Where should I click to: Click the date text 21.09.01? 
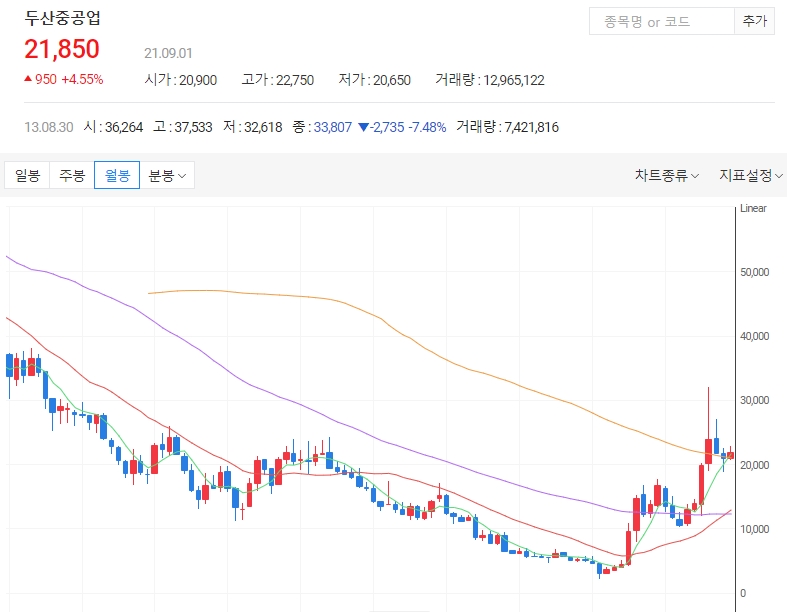coord(168,53)
